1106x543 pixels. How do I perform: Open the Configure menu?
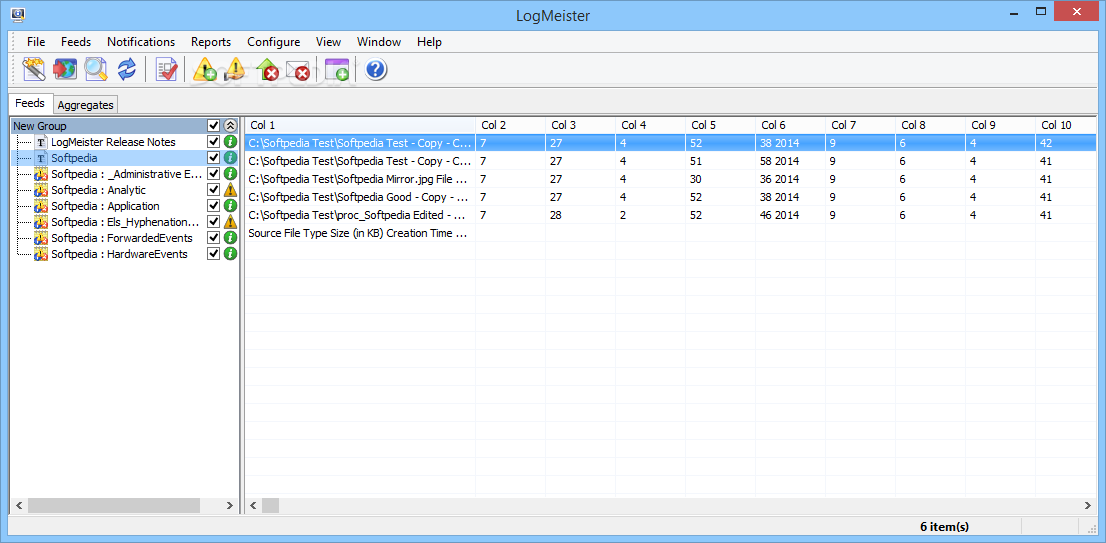[274, 42]
